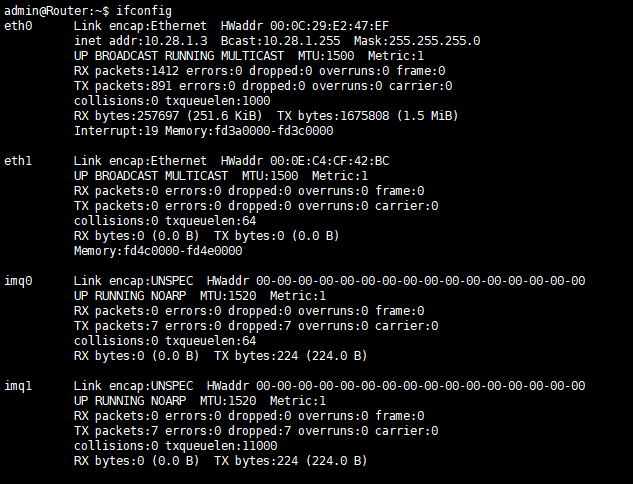Select the eth1 interface name
The height and width of the screenshot is (484, 633).
[x=18, y=161]
